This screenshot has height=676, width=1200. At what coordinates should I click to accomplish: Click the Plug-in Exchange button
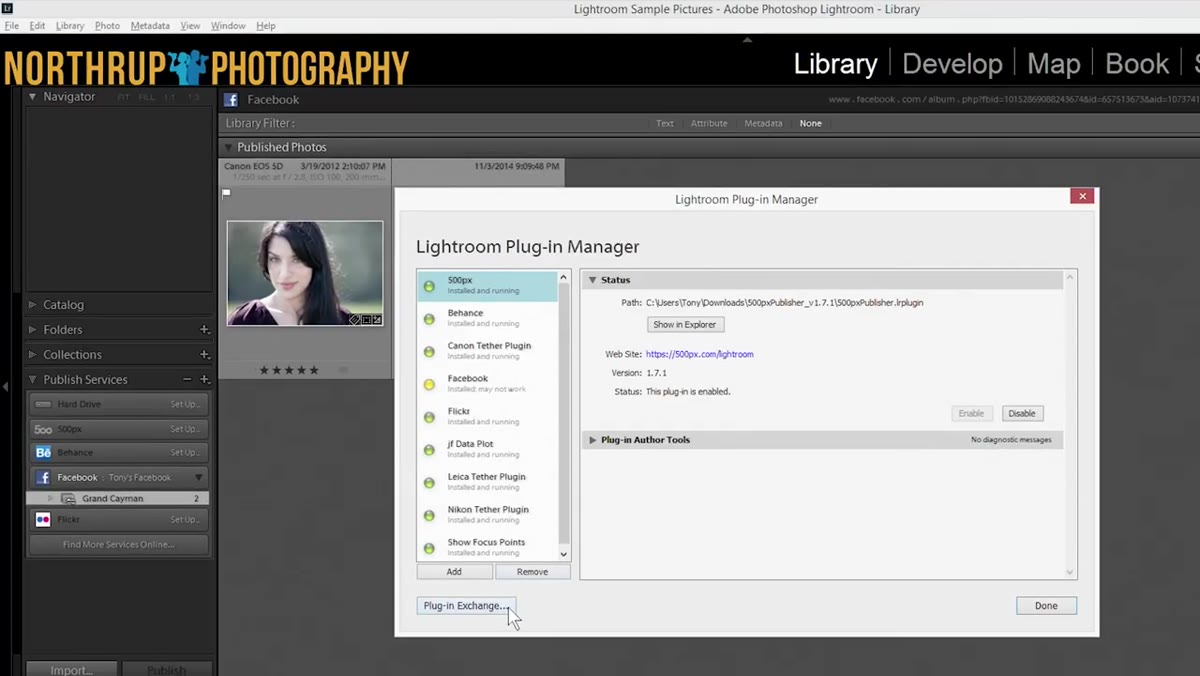coord(466,606)
